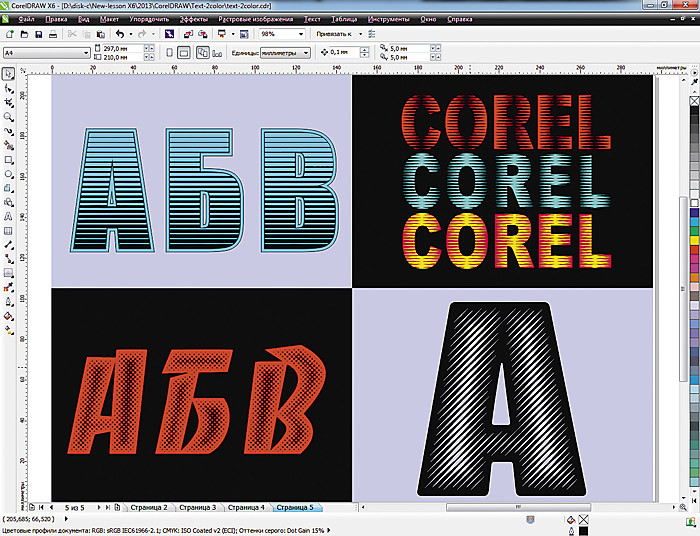Screen dimensions: 700x536
Task: Pick the yellow swatch in the color palette
Action: (x=694, y=241)
